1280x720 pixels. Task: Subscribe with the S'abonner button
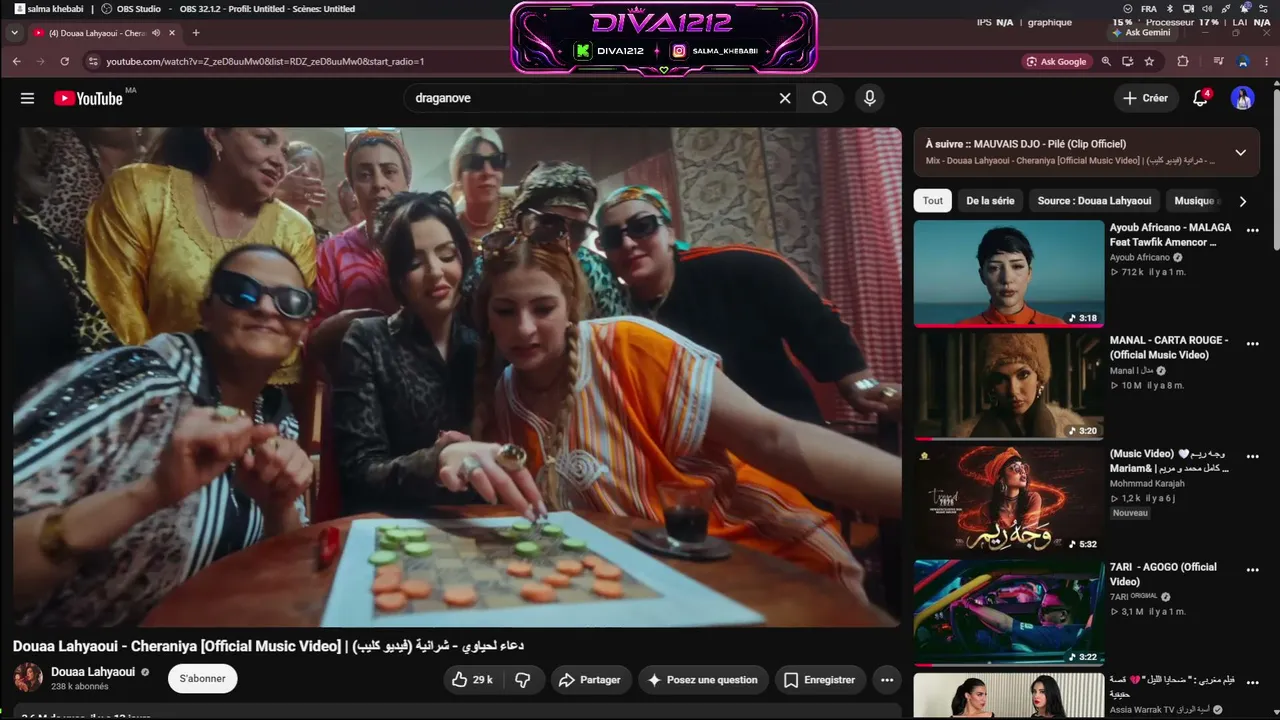pos(202,678)
